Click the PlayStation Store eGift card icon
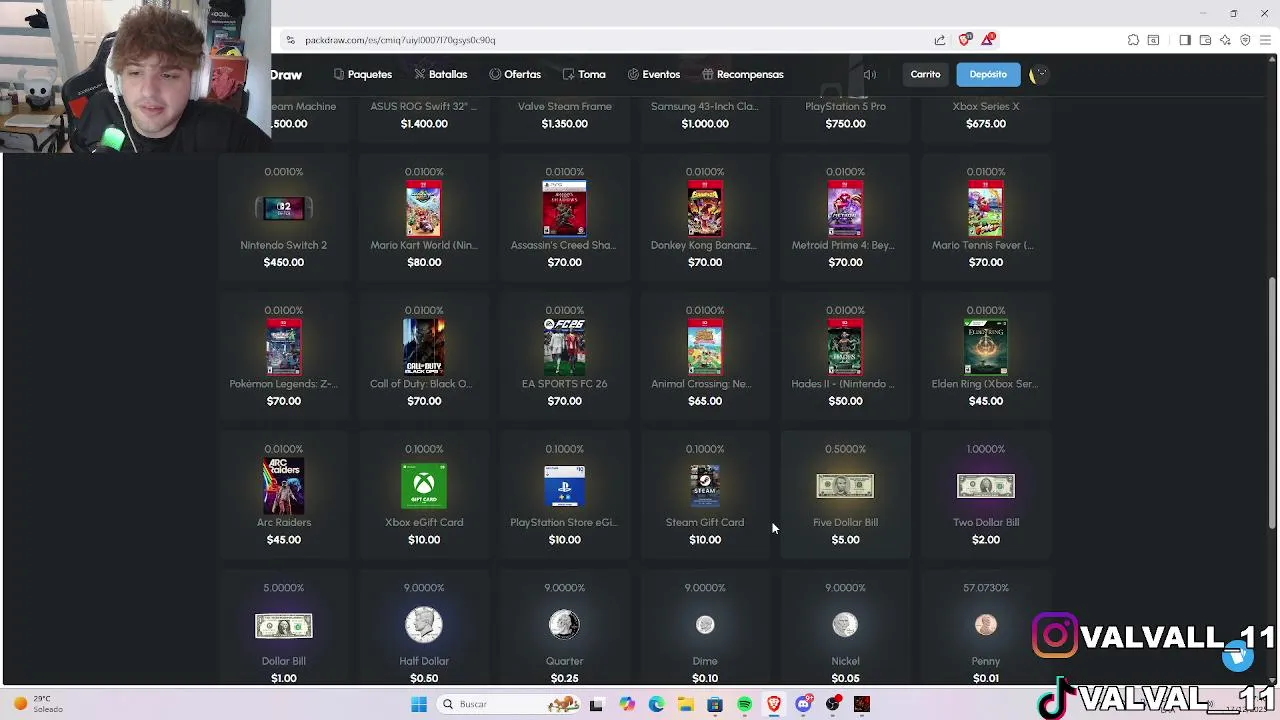 tap(564, 486)
